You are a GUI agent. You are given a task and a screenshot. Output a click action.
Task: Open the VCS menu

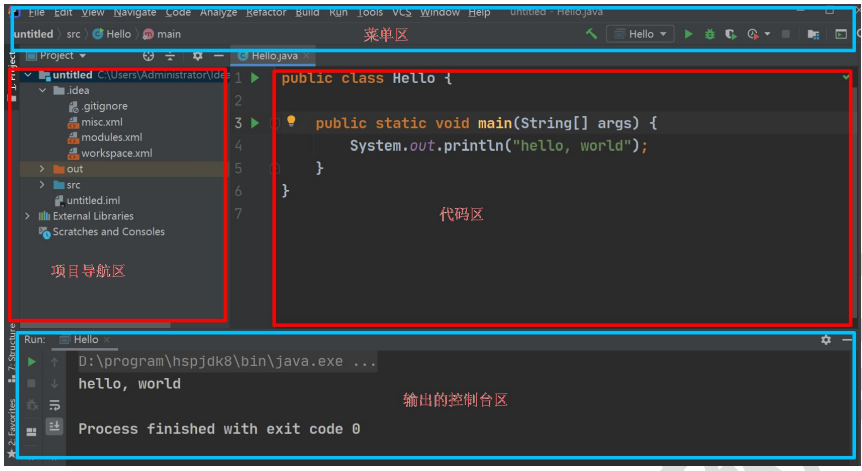(401, 12)
